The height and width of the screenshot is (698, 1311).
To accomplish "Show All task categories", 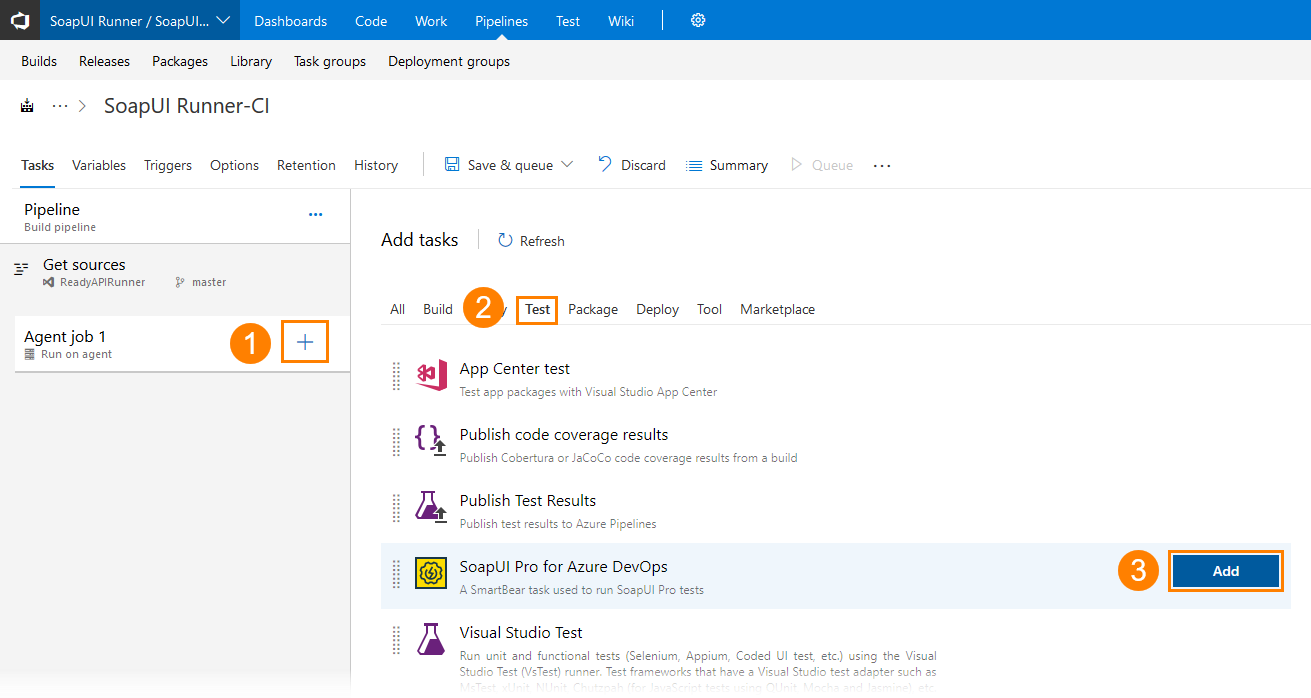I will [398, 309].
